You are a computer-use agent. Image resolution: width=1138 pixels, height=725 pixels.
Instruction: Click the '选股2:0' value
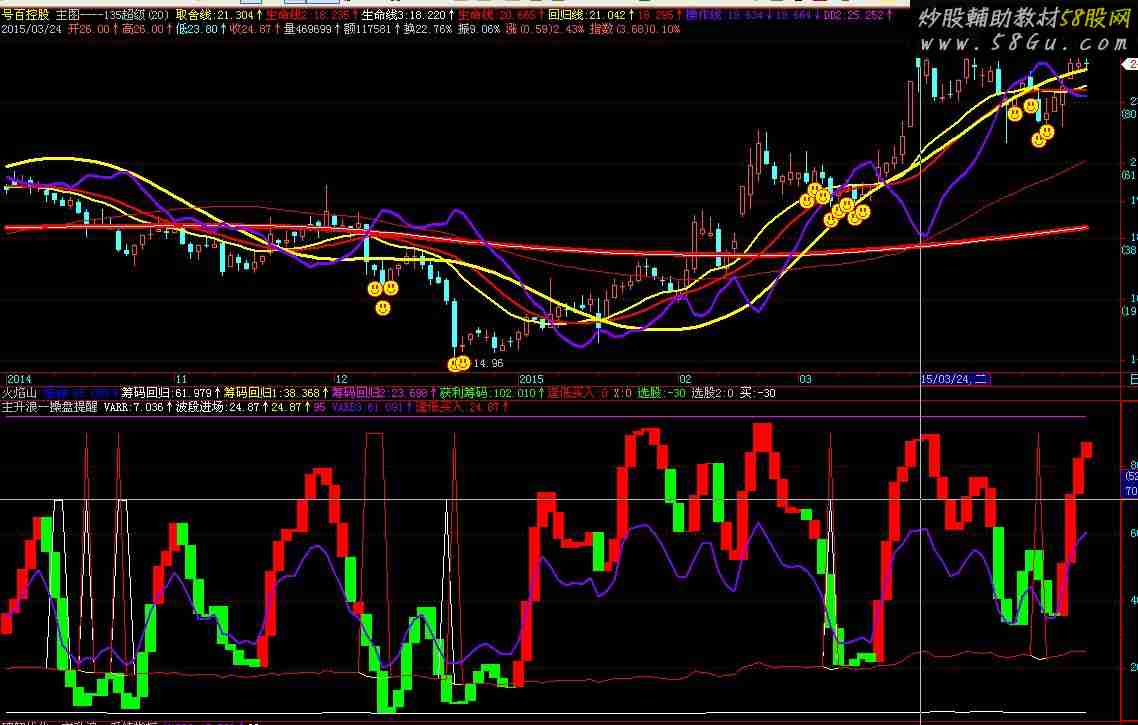pos(712,393)
